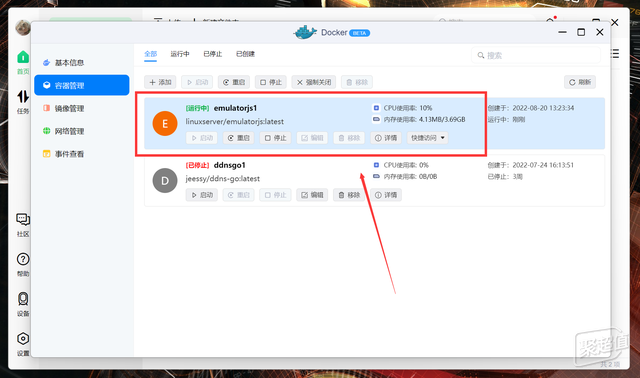Open 详情 for emulatorjs1

pyautogui.click(x=386, y=138)
